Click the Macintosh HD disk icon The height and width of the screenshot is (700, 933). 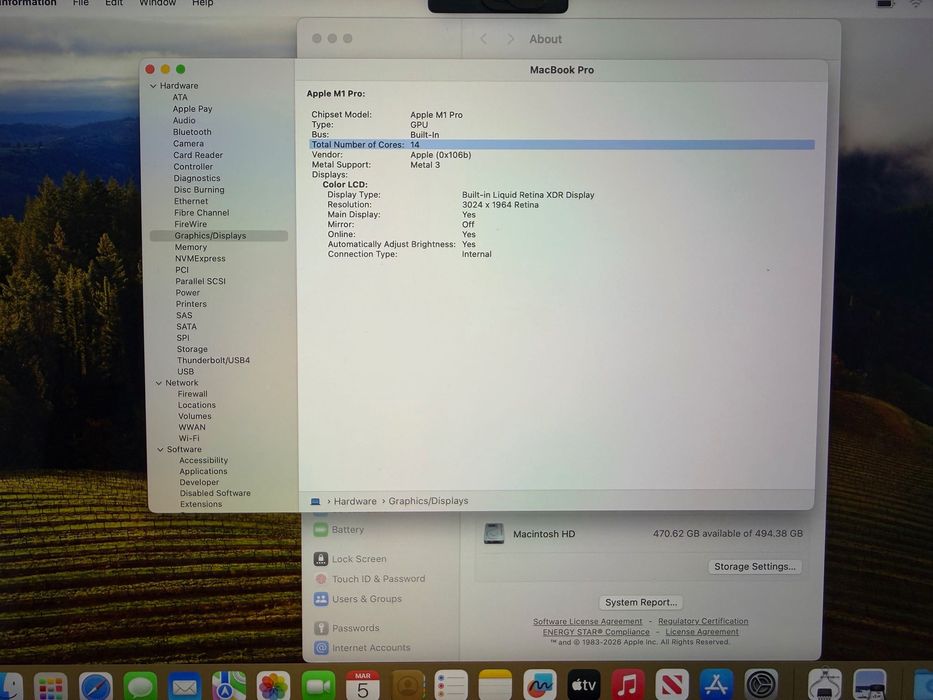(x=493, y=533)
